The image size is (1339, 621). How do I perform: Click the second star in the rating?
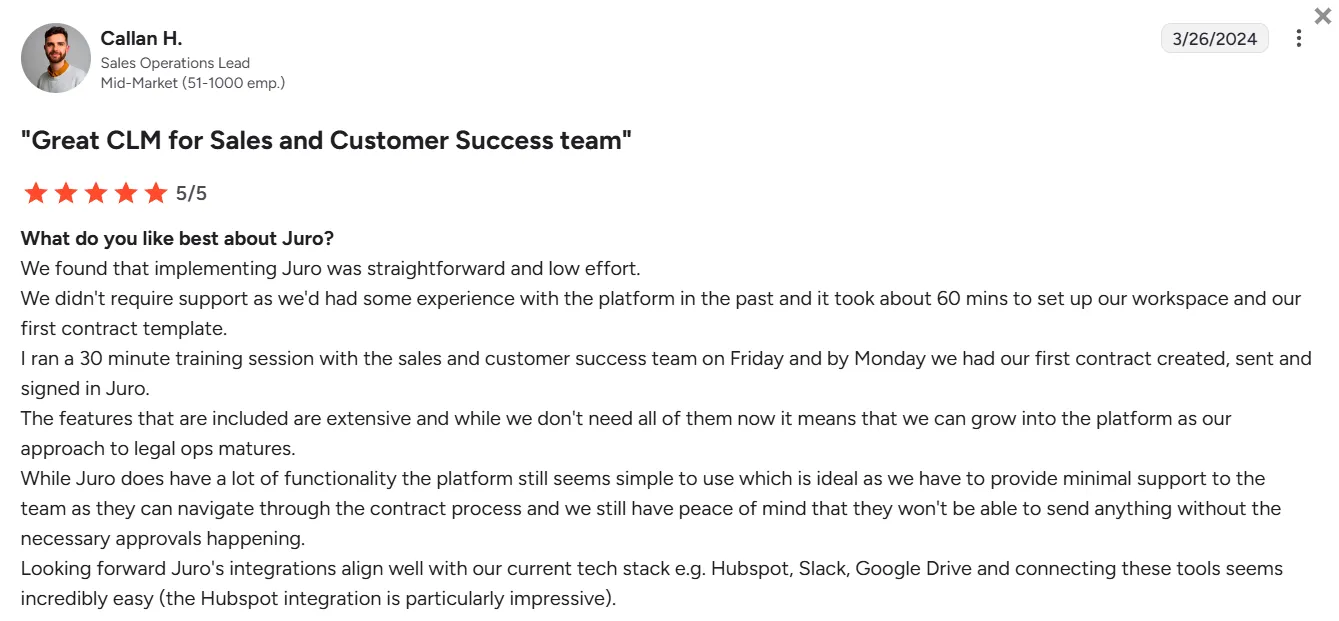point(66,192)
